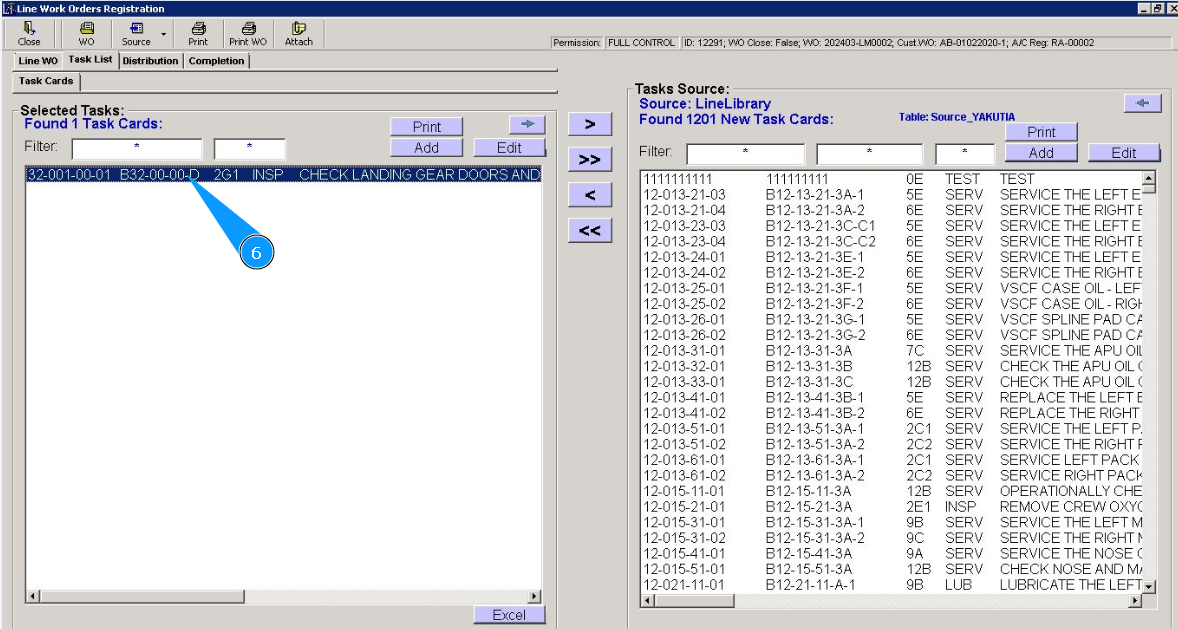Click the single > move button
This screenshot has height=629, width=1178.
pyautogui.click(x=590, y=124)
